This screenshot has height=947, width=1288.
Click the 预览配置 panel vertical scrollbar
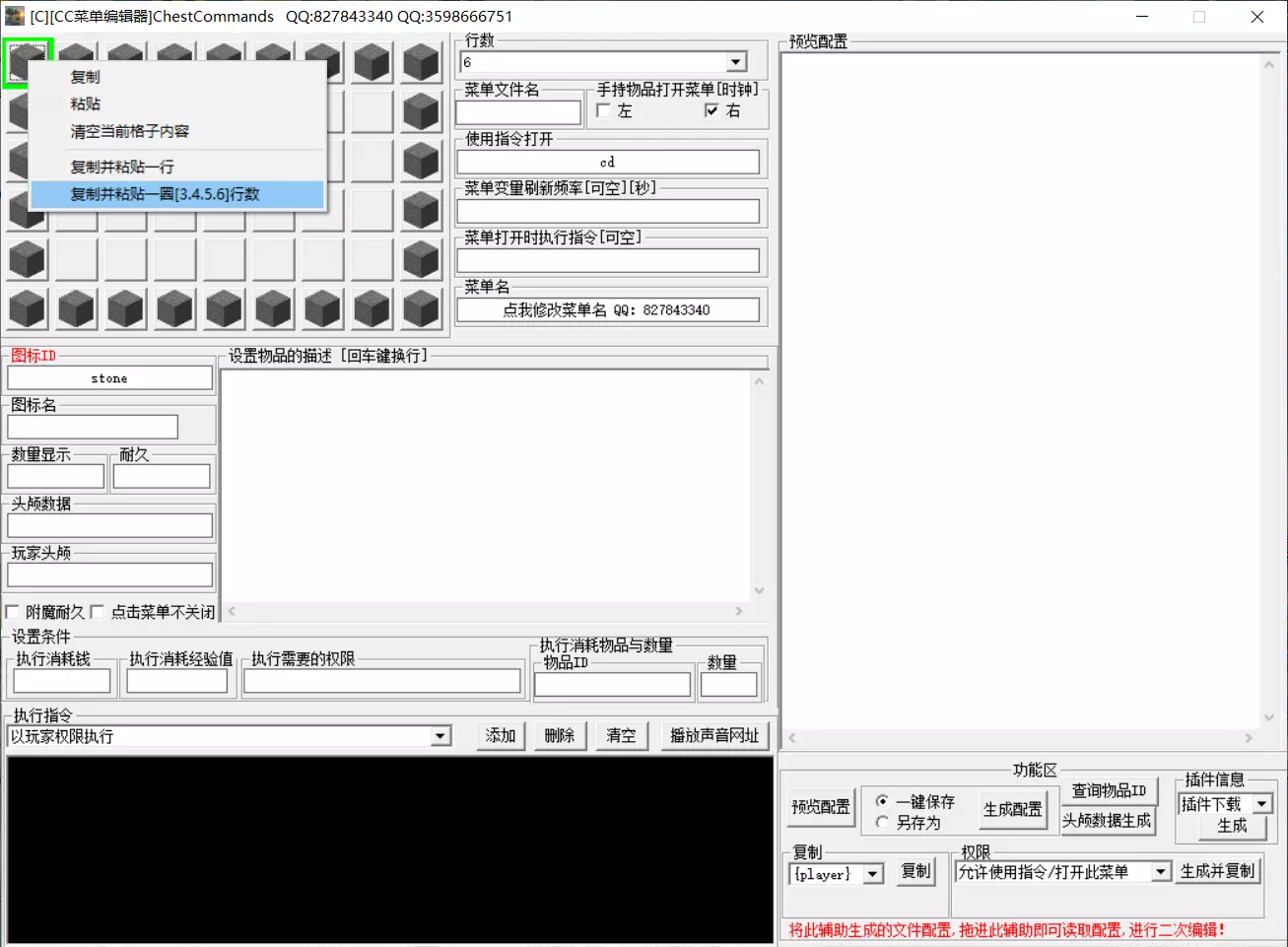[x=1269, y=391]
